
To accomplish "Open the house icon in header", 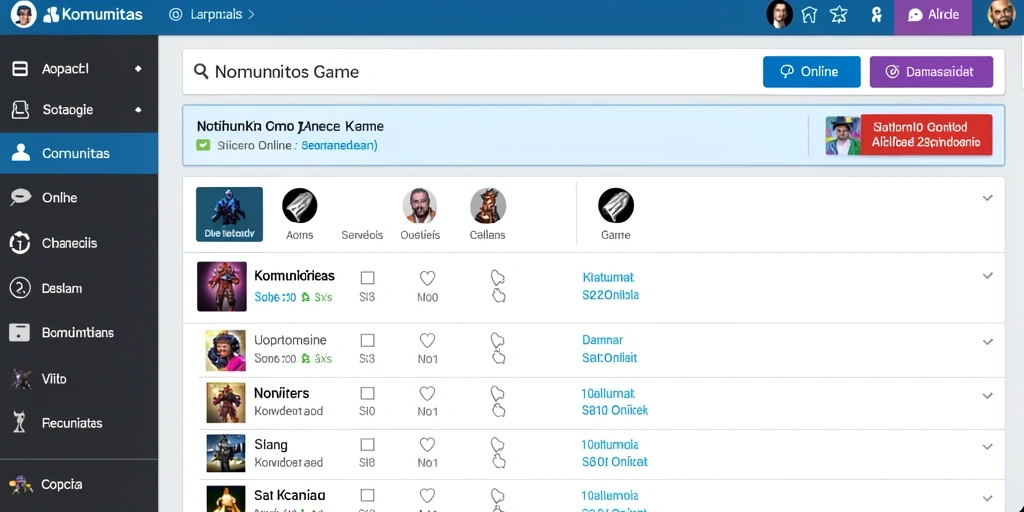I will pyautogui.click(x=809, y=14).
